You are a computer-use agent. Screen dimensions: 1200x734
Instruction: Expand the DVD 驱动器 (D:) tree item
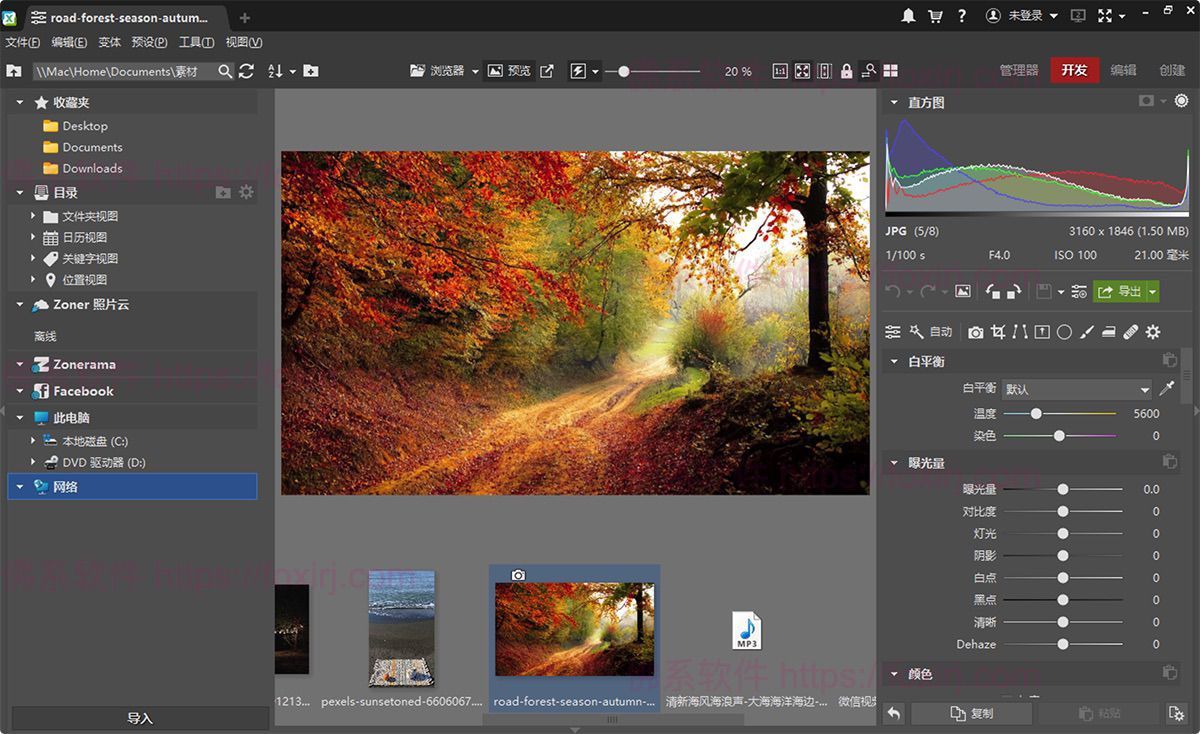32,463
